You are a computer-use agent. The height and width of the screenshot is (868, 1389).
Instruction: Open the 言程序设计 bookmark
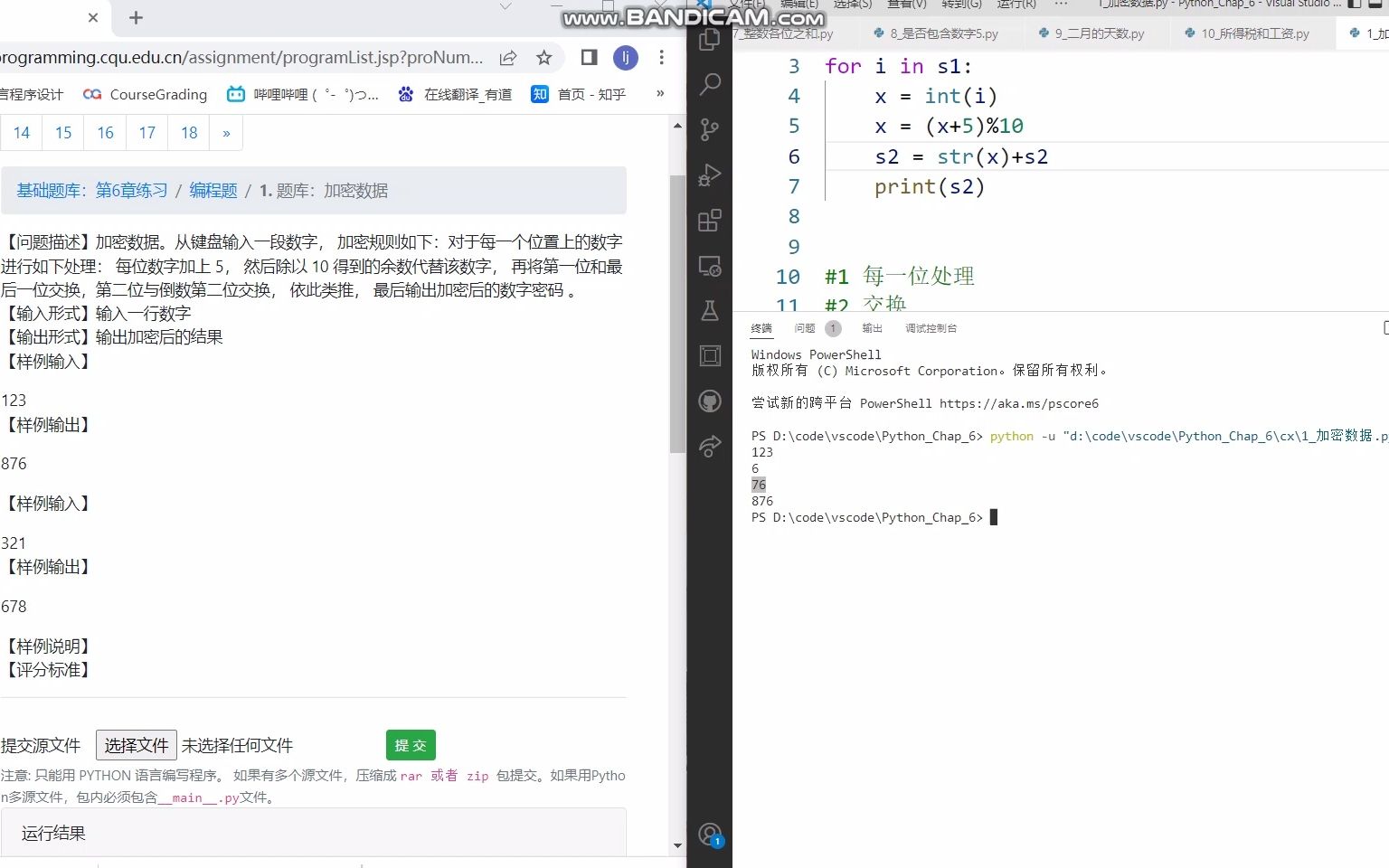(x=32, y=94)
